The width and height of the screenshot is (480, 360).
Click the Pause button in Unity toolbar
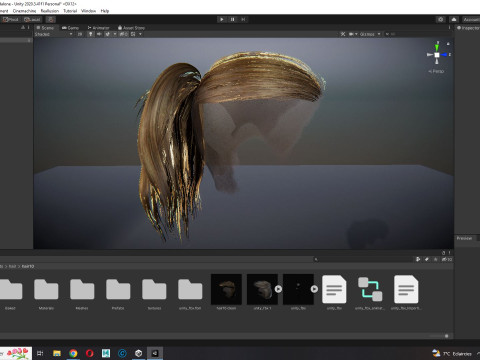pyautogui.click(x=232, y=19)
